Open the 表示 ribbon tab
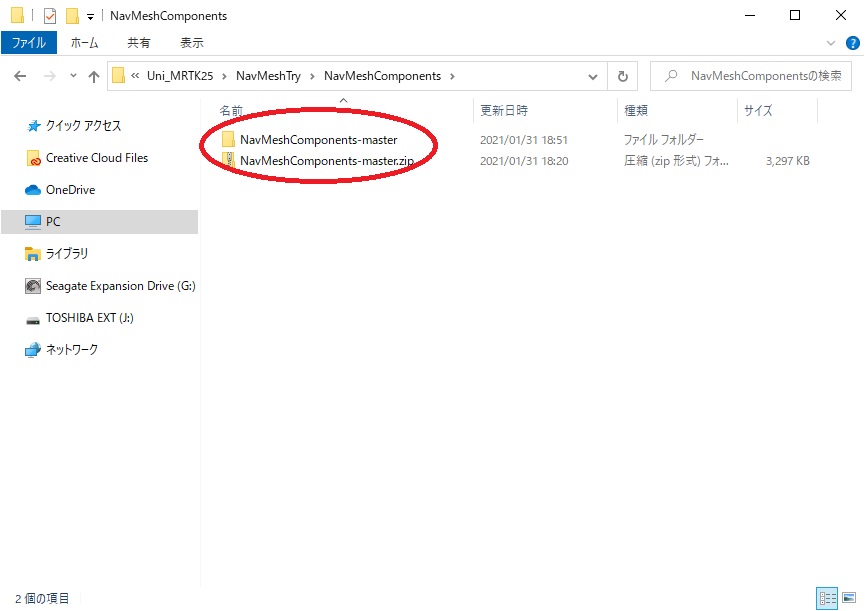 tap(191, 42)
